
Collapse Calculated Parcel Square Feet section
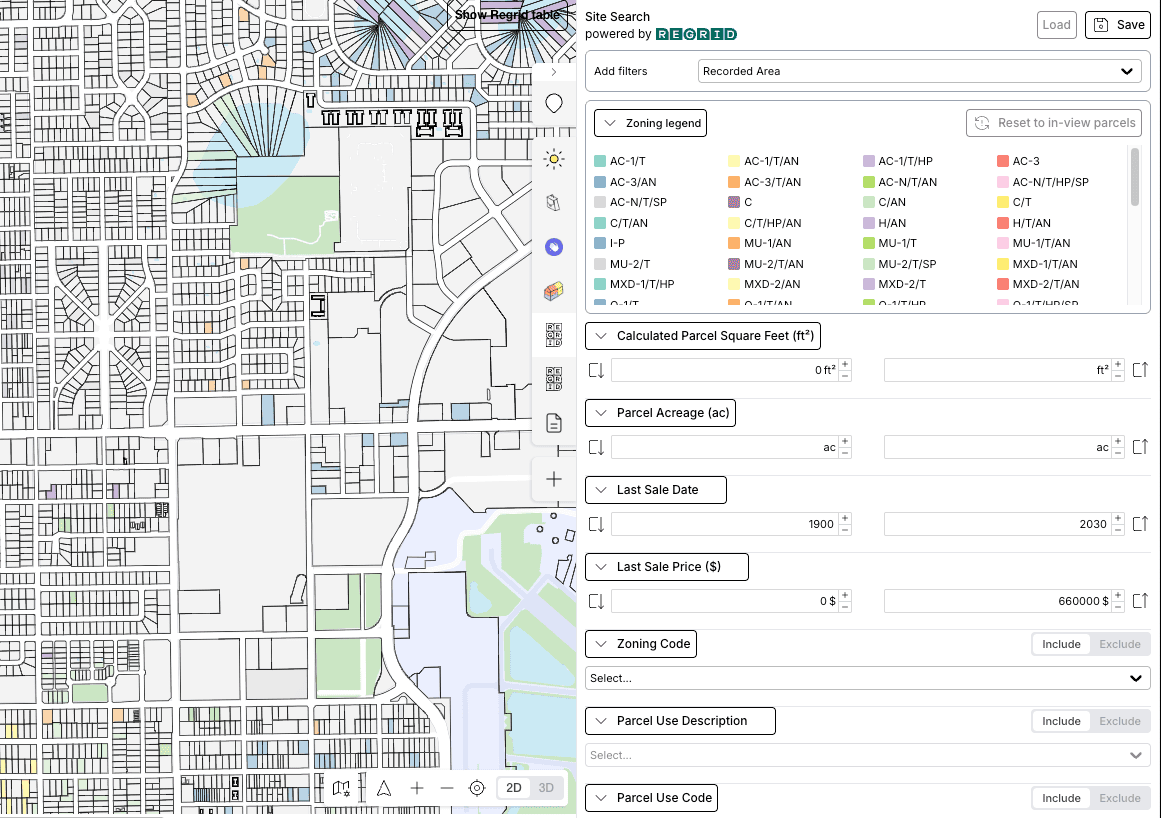[703, 336]
